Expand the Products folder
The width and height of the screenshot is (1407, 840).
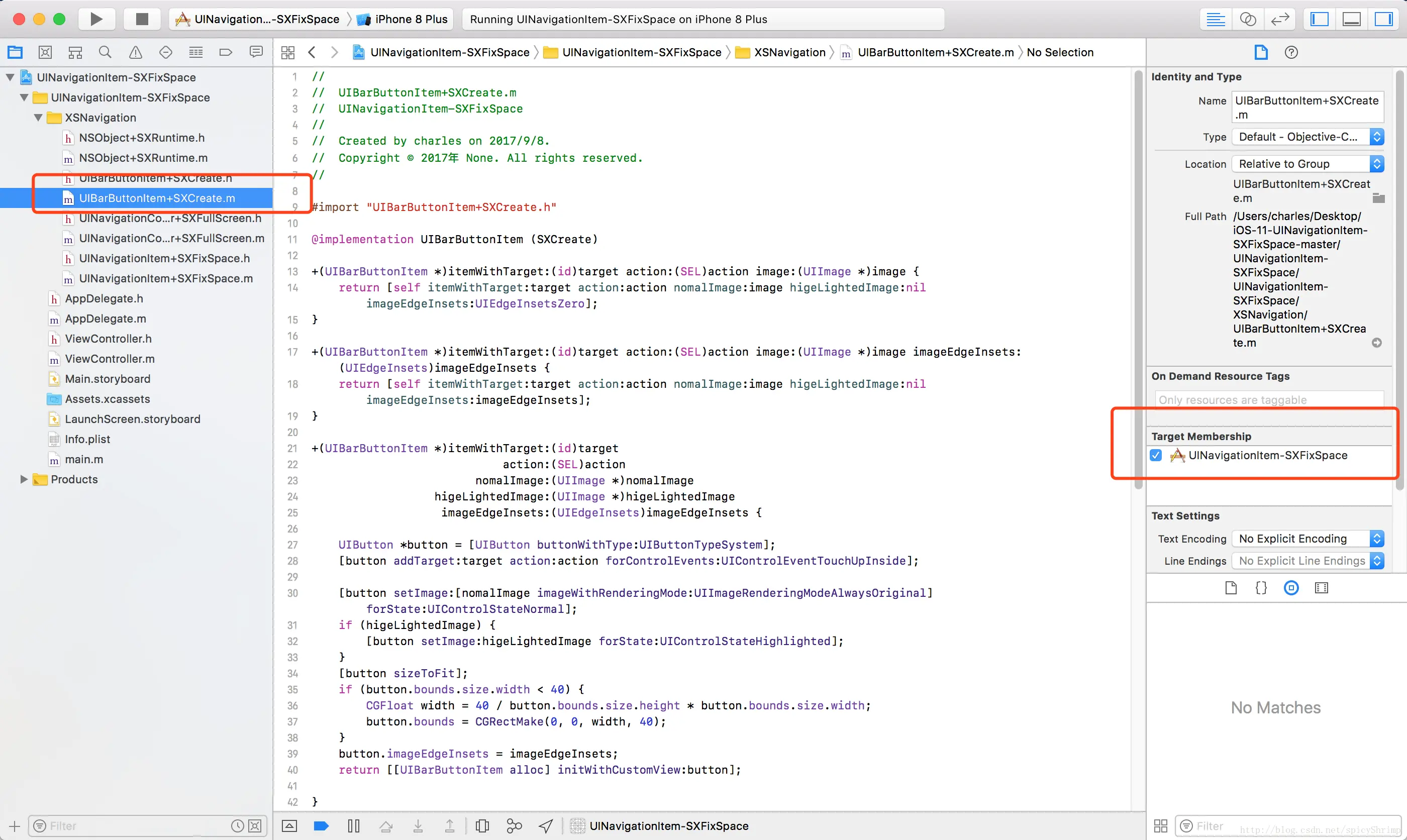coord(24,479)
